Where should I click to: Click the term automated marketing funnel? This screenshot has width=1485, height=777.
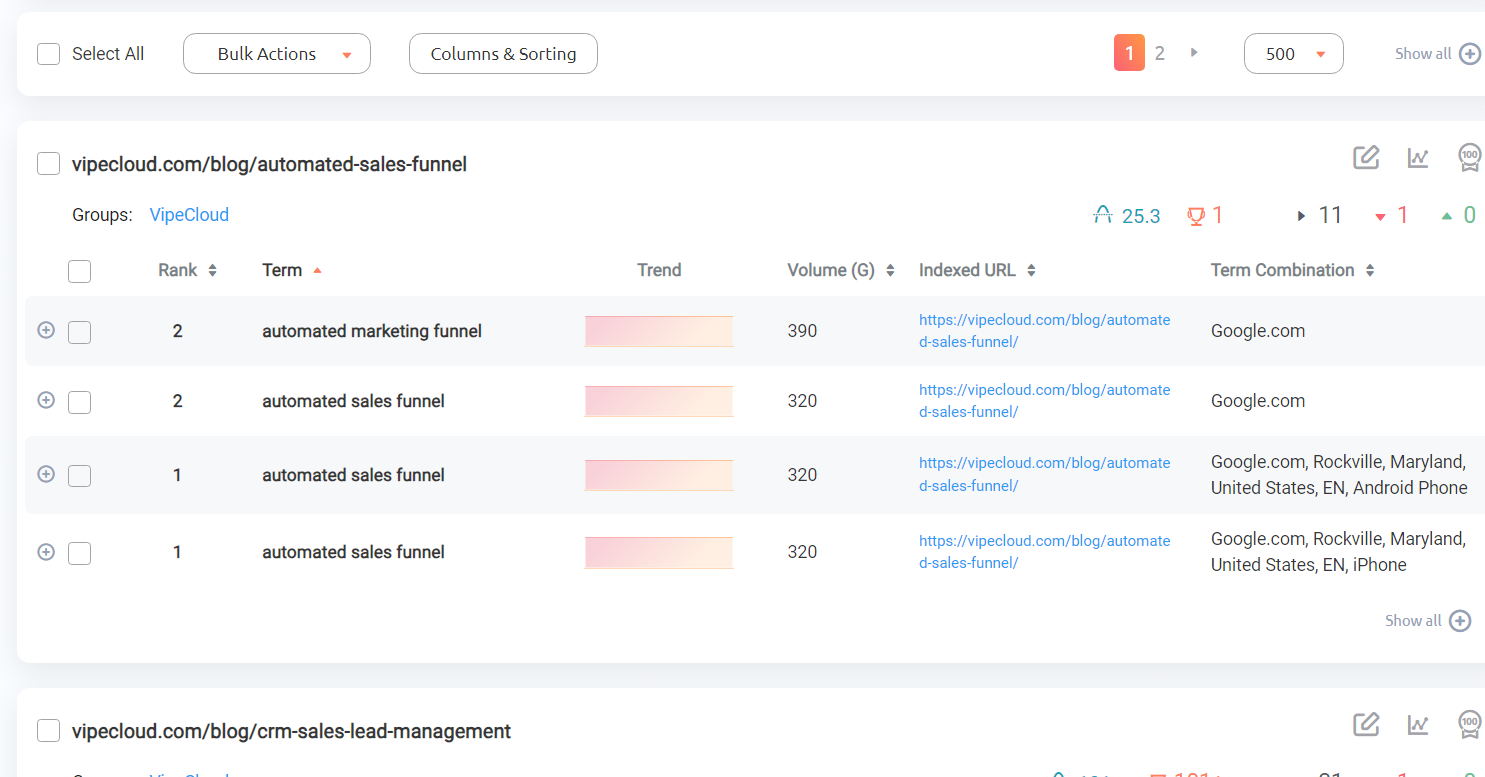coord(372,331)
